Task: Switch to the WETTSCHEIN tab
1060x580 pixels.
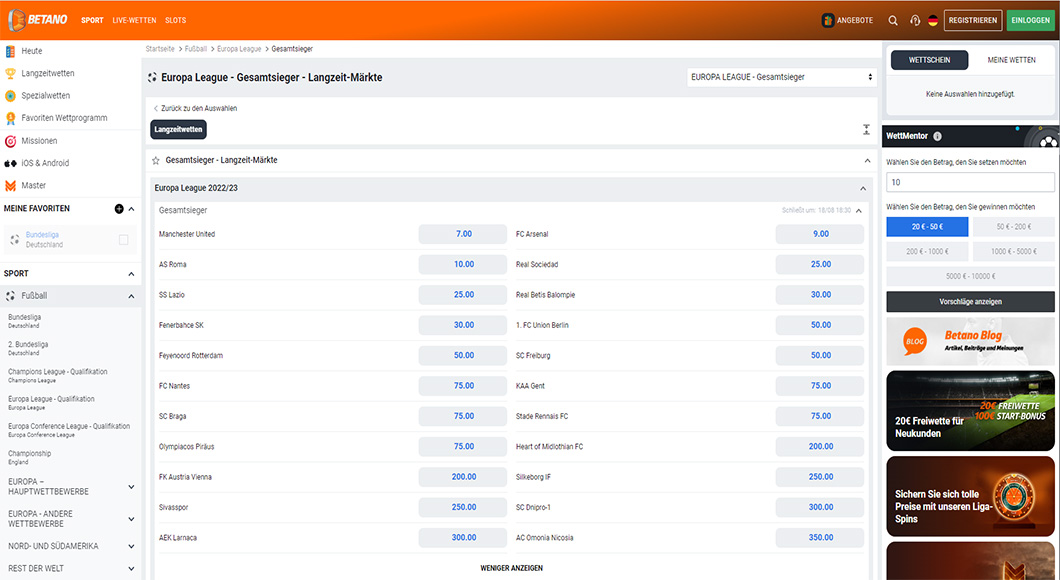Action: (x=929, y=60)
